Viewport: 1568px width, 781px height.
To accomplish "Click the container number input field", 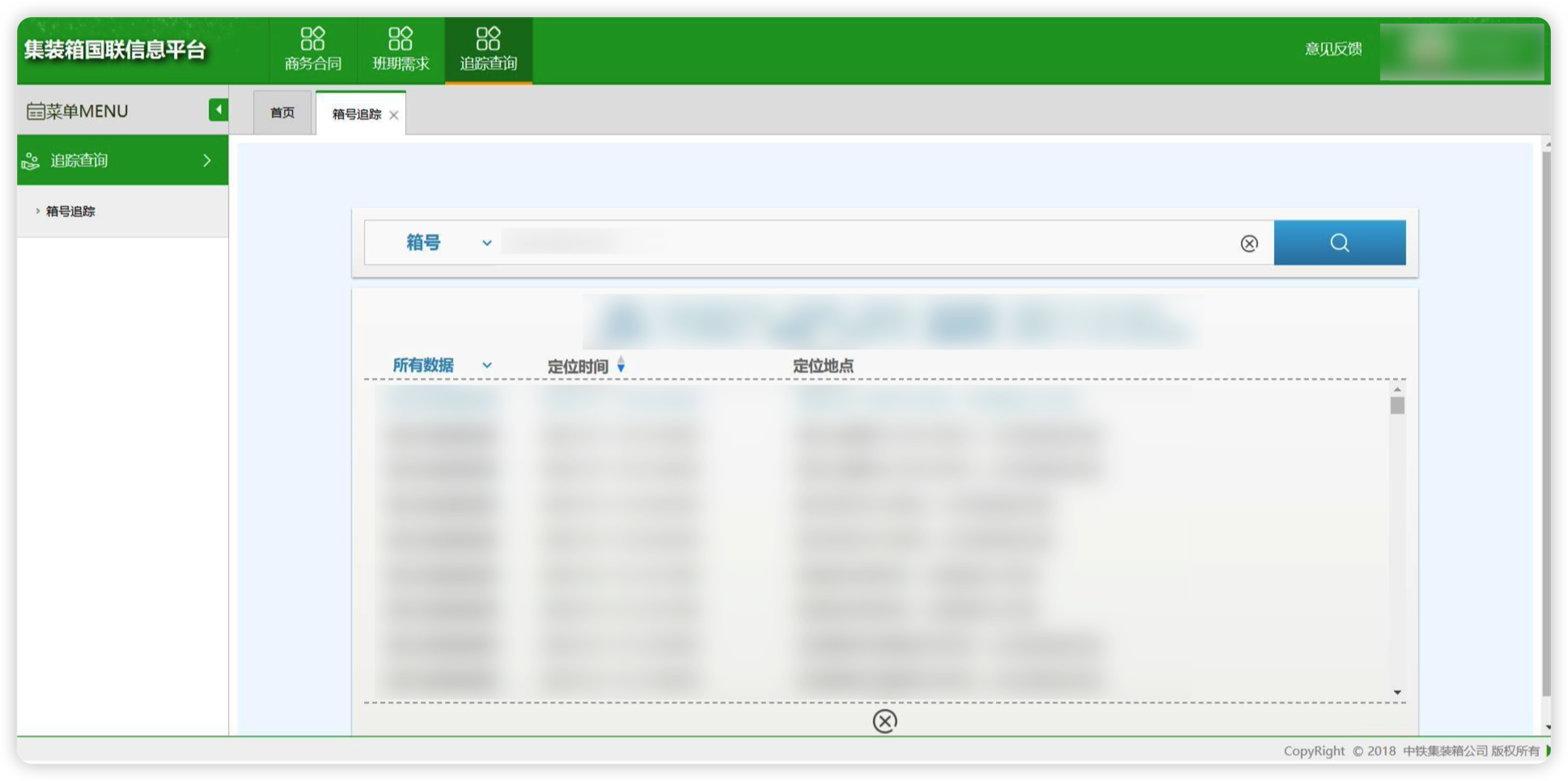I will click(x=809, y=243).
